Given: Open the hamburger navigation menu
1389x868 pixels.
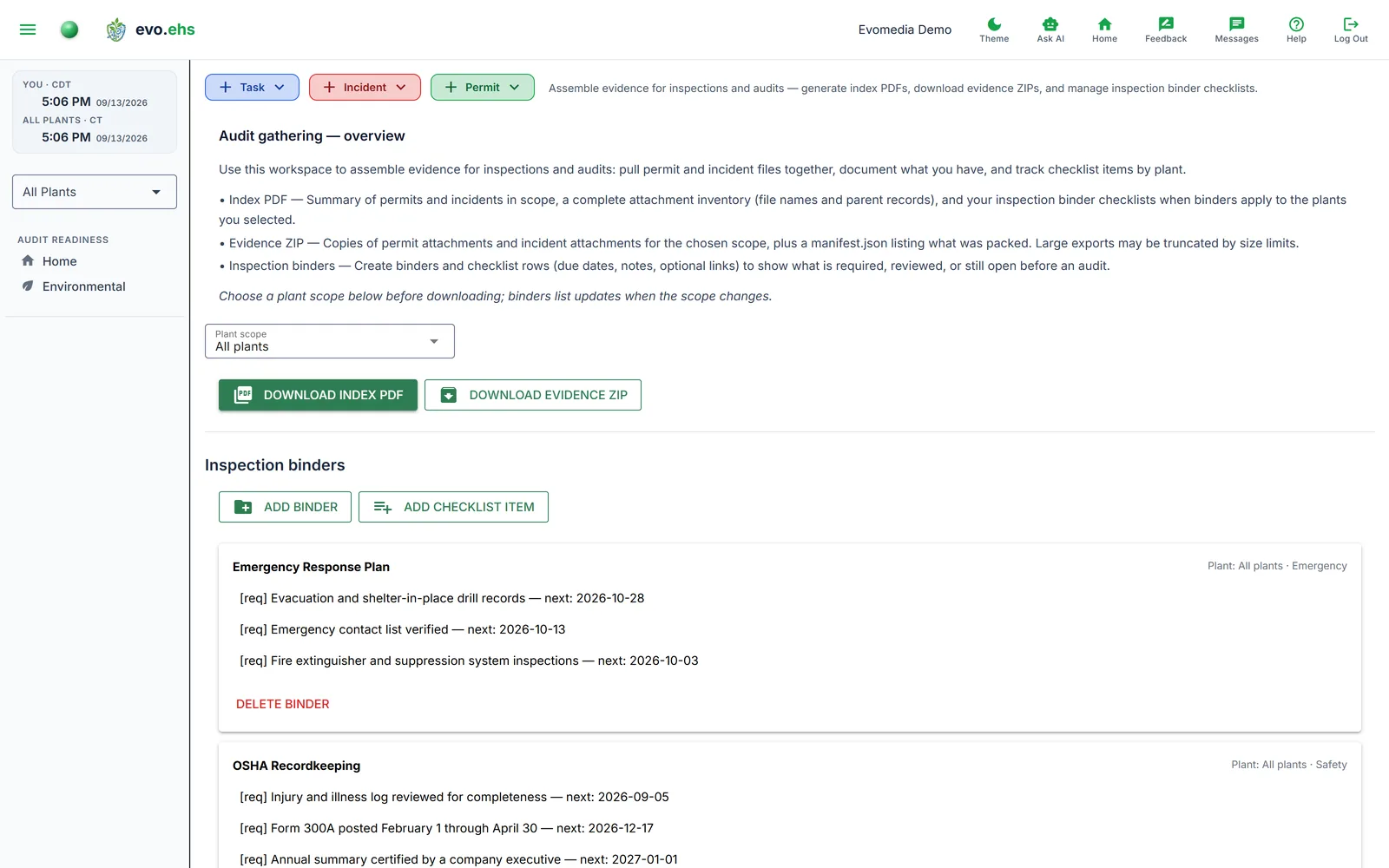Looking at the screenshot, I should (x=28, y=30).
